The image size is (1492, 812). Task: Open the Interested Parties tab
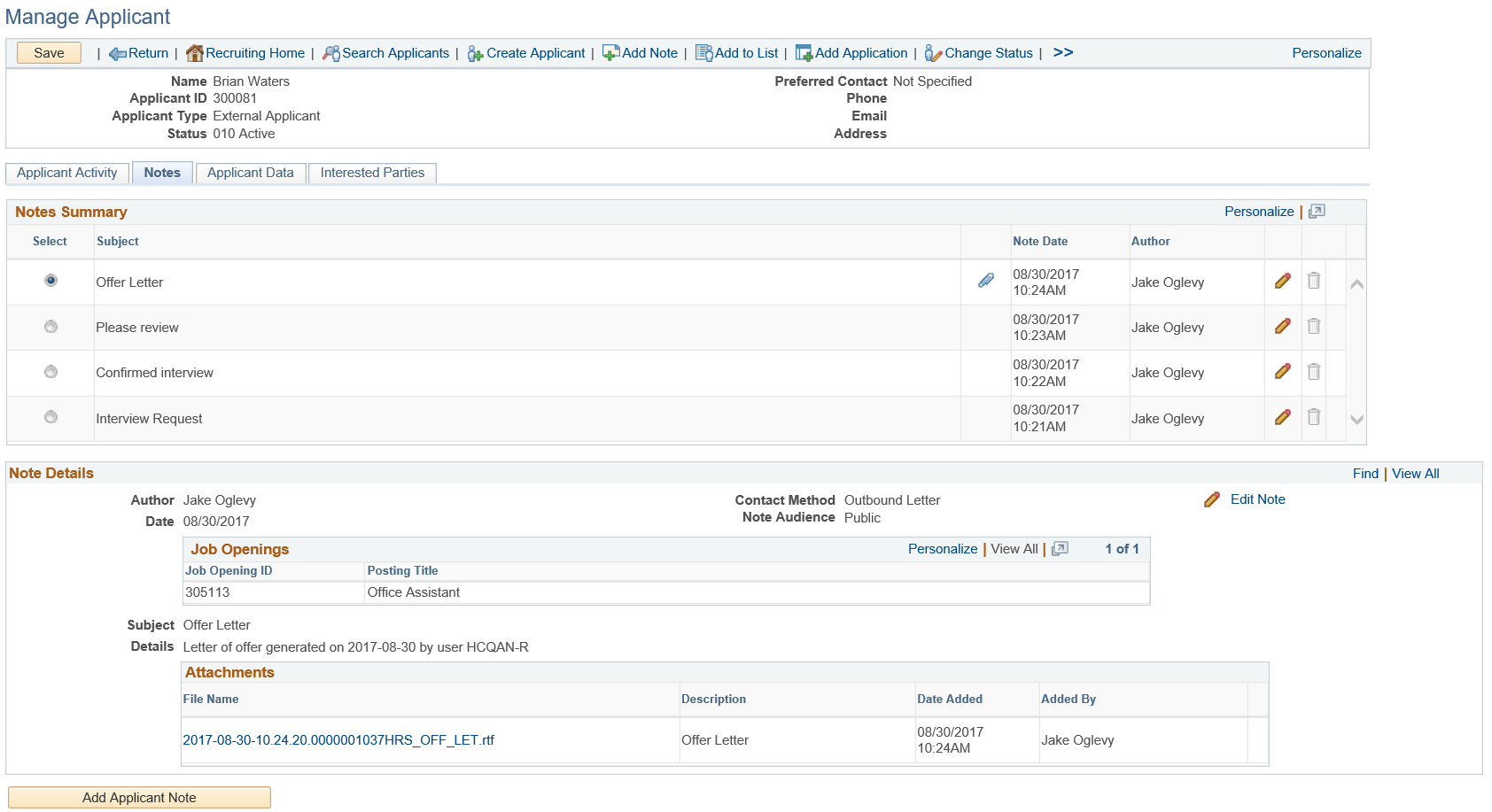tap(372, 173)
